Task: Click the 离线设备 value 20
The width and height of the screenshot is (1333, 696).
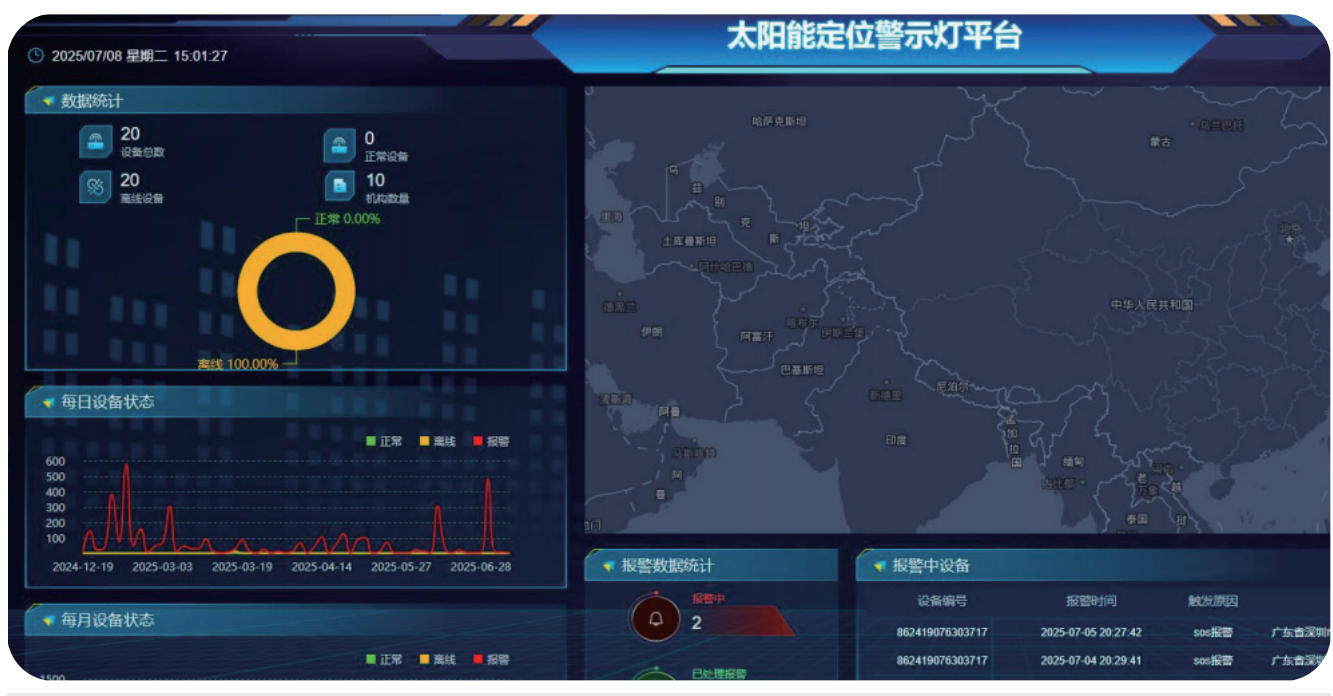Action: pos(130,180)
